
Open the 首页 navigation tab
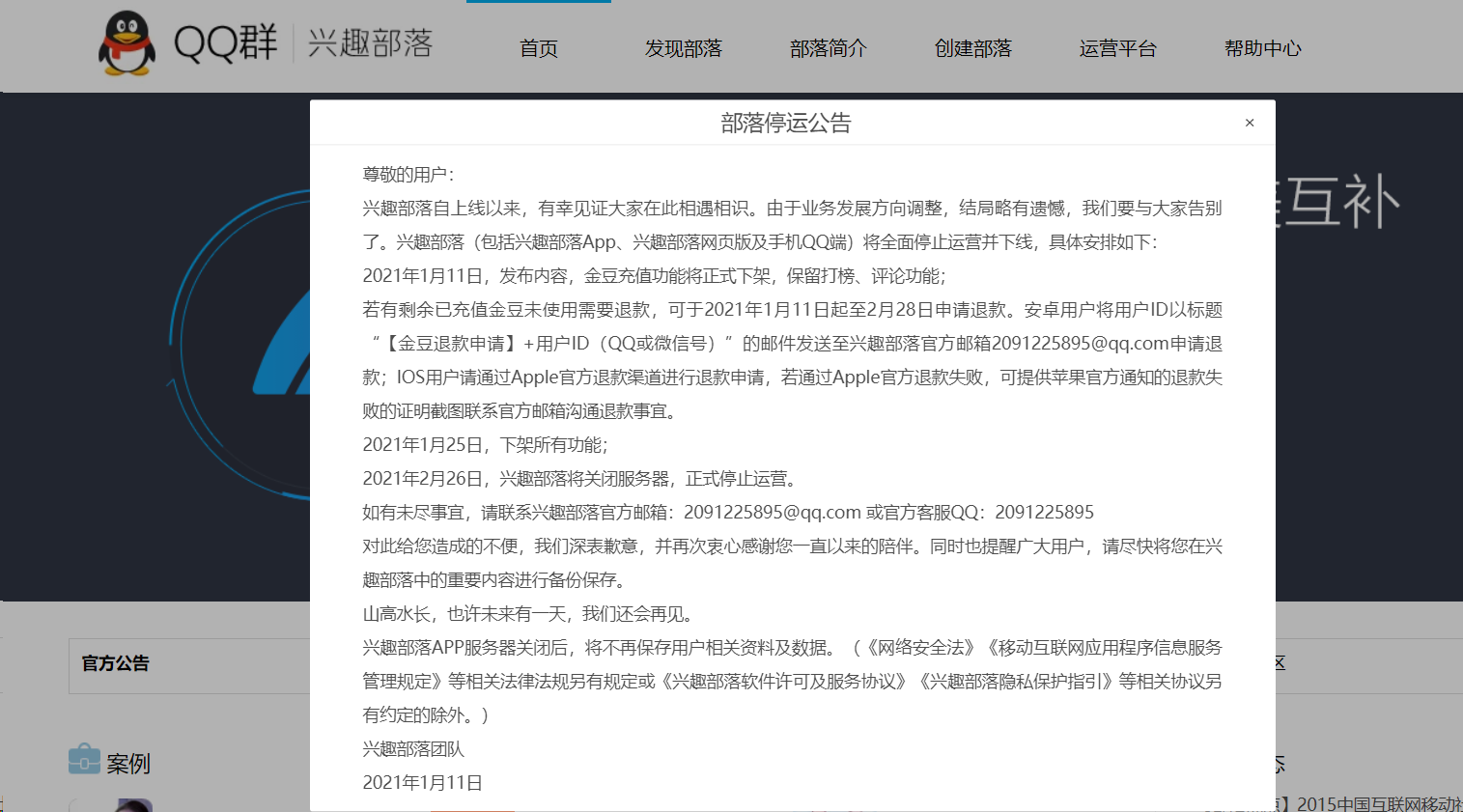click(x=539, y=48)
